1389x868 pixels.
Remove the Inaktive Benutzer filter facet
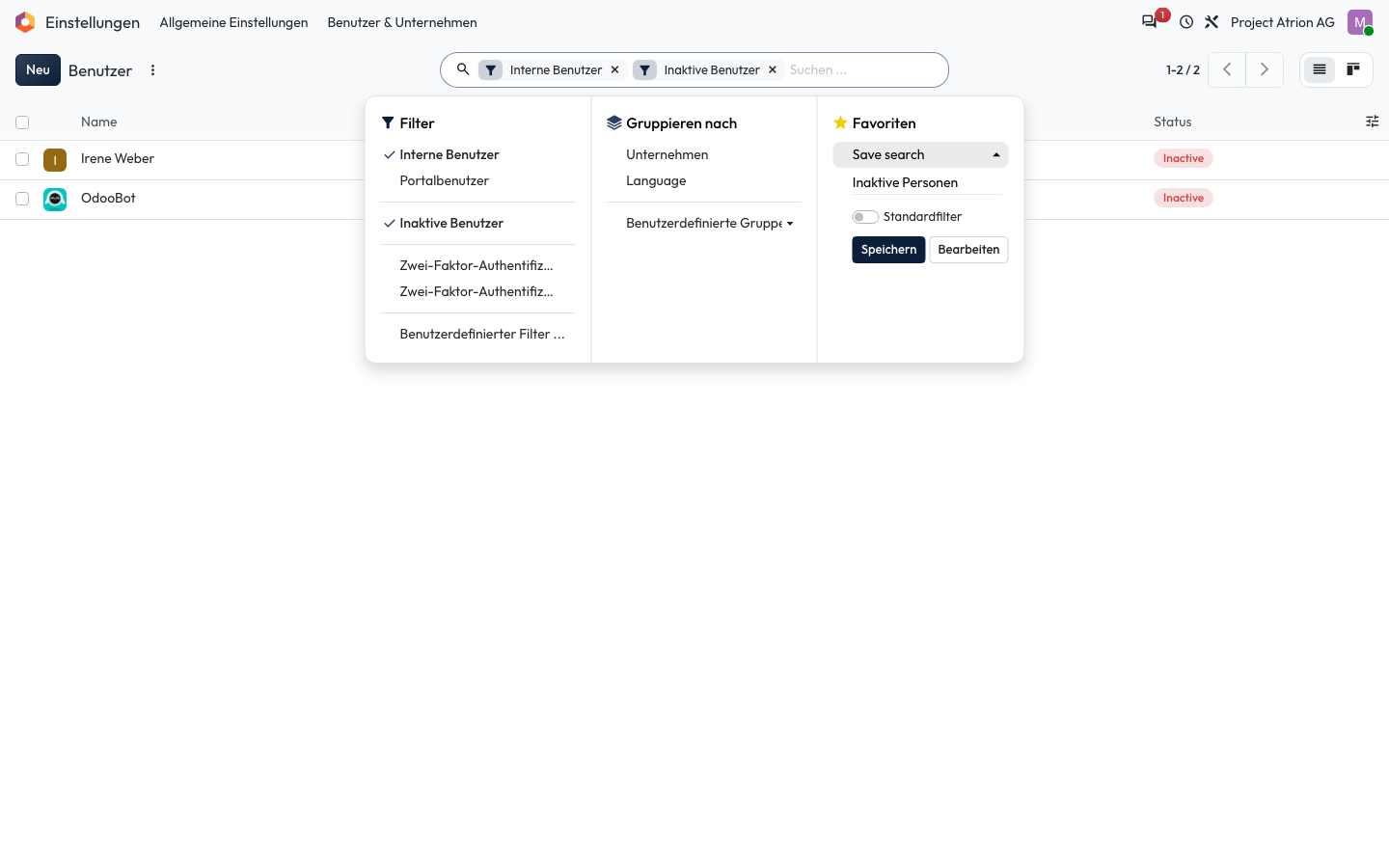(773, 70)
